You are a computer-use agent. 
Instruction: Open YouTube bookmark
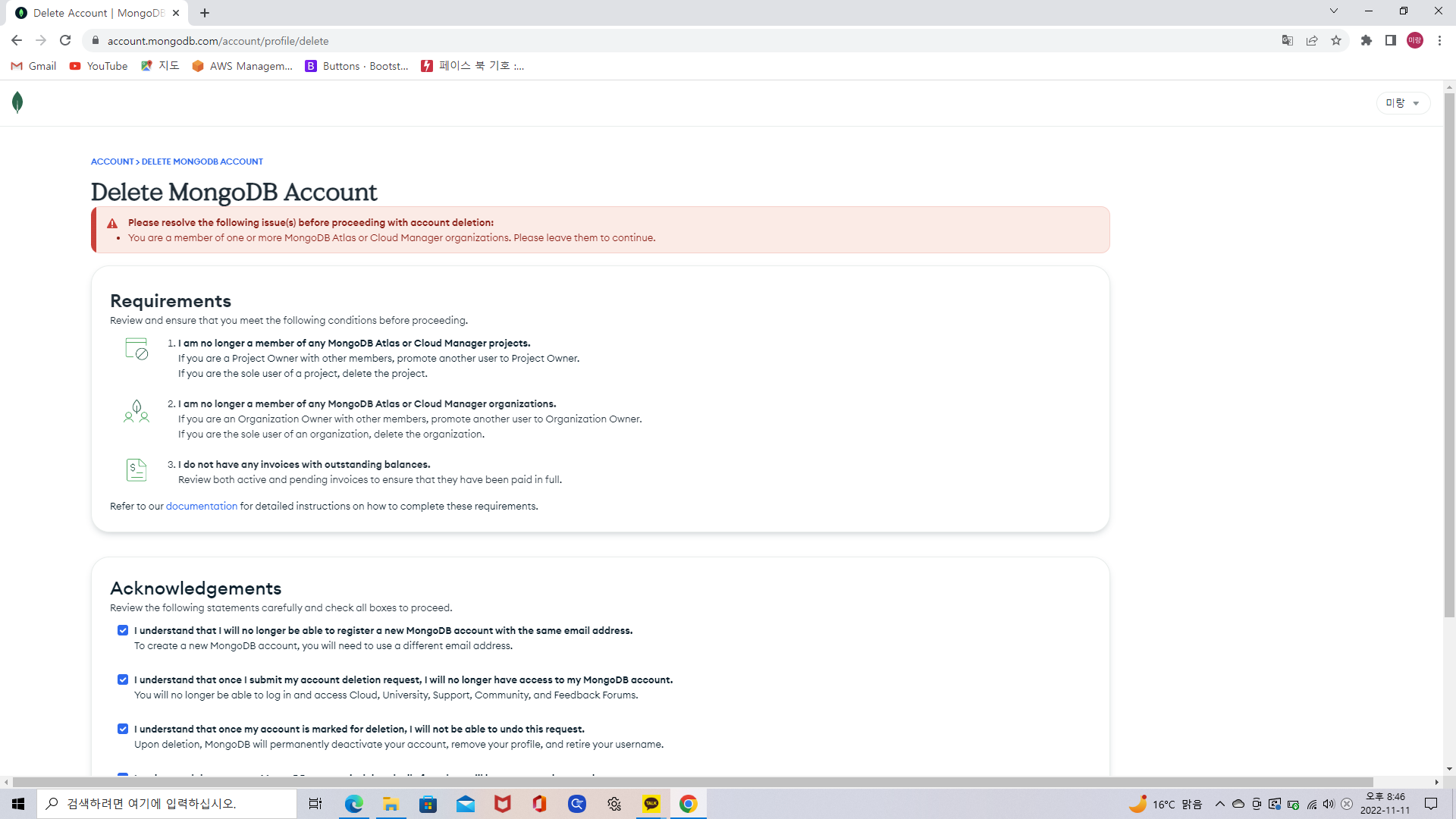click(x=99, y=66)
